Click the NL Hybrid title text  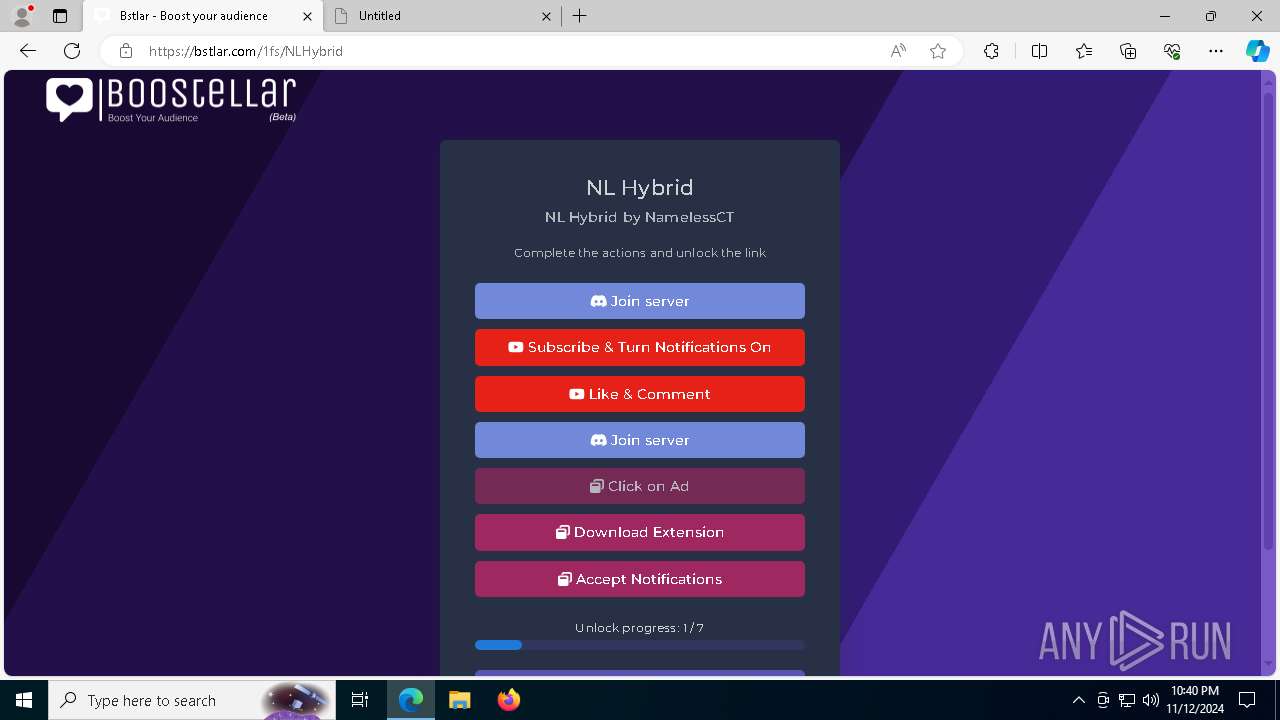click(640, 187)
